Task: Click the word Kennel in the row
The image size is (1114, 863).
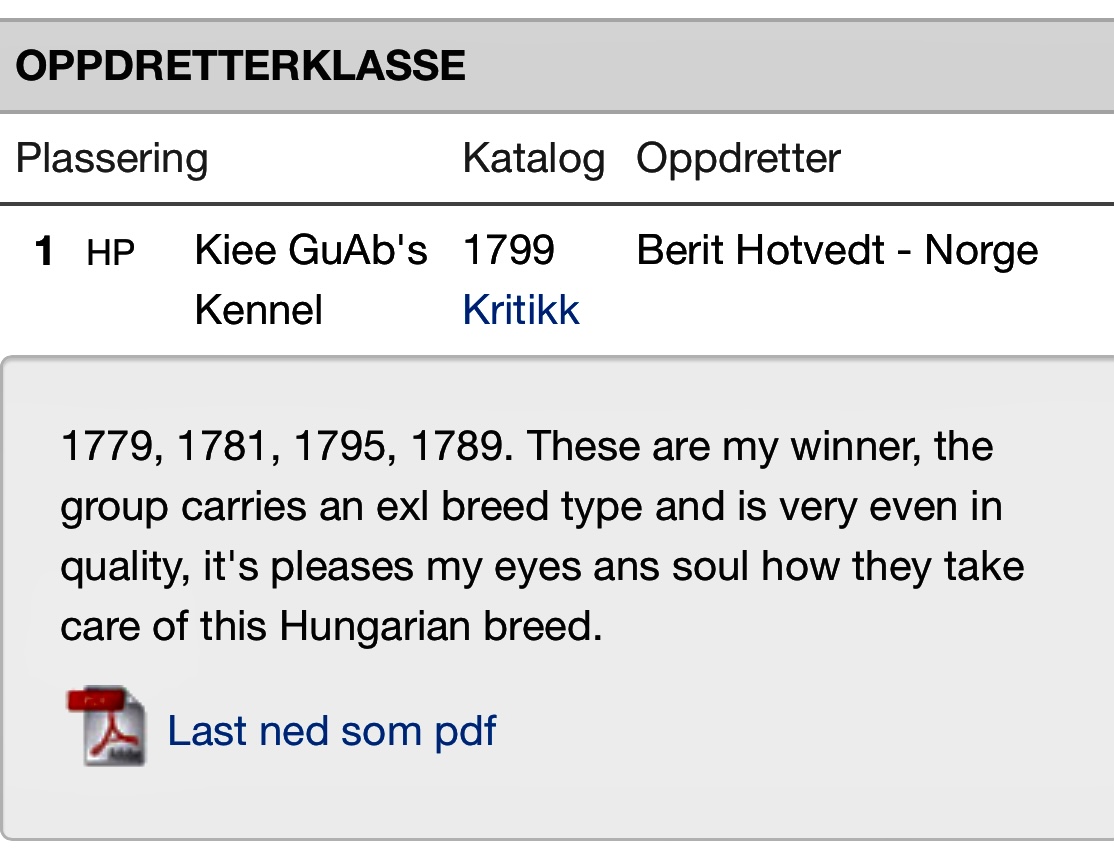Action: coord(259,310)
